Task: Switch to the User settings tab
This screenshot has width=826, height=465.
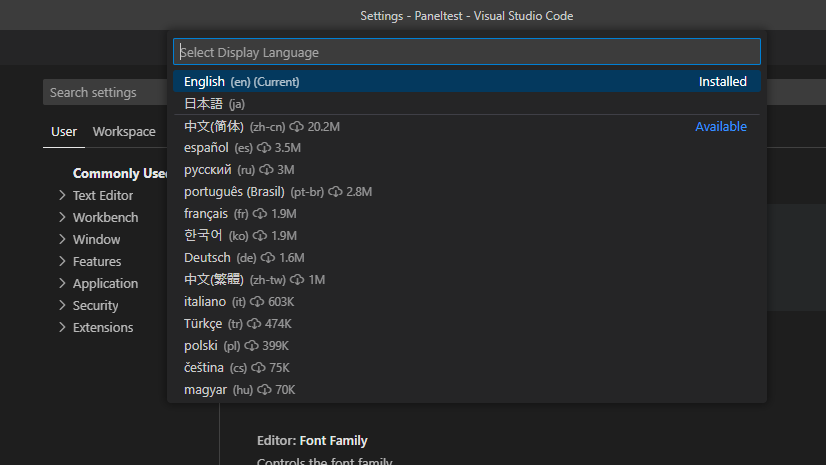Action: [64, 132]
